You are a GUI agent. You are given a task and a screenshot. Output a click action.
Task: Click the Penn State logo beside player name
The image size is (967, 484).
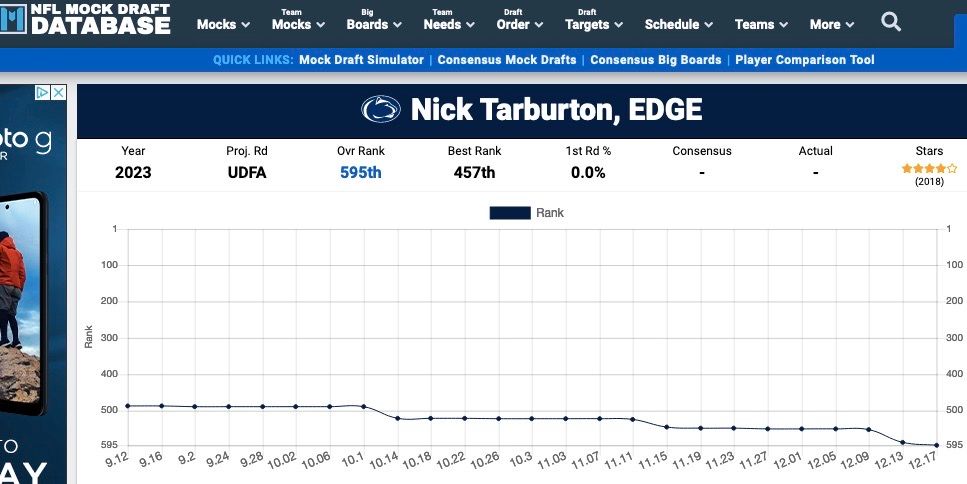click(381, 109)
